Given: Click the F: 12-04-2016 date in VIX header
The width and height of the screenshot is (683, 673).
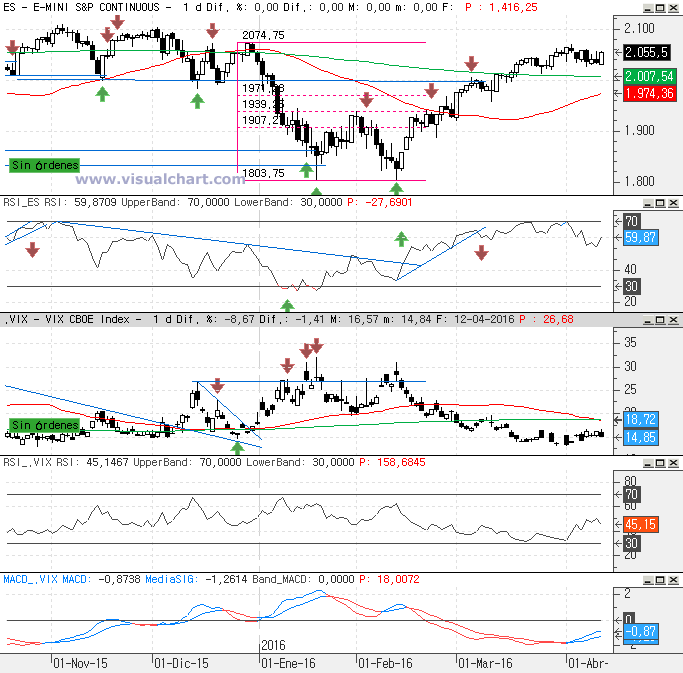Looking at the screenshot, I should (476, 319).
